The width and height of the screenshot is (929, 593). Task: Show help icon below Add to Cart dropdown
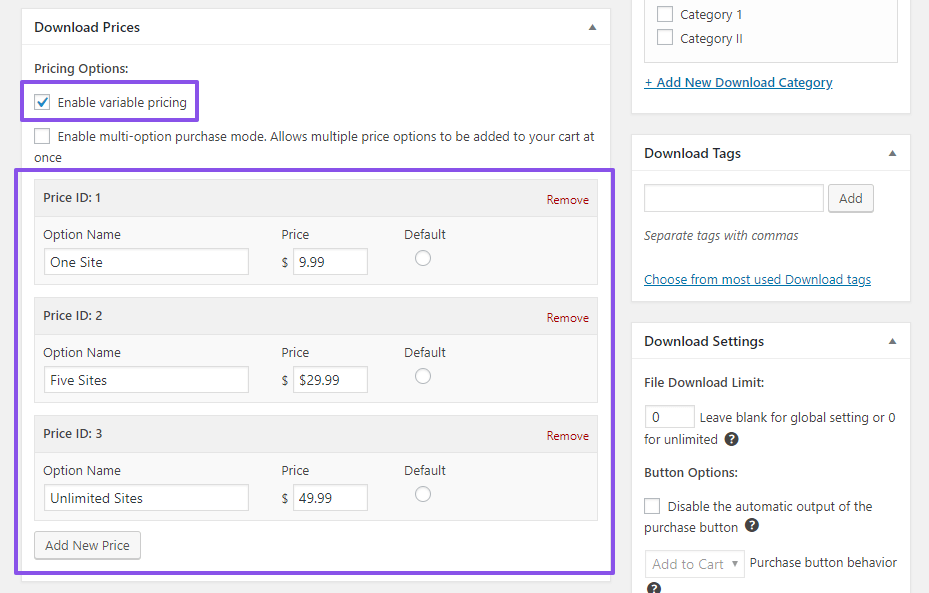click(653, 588)
